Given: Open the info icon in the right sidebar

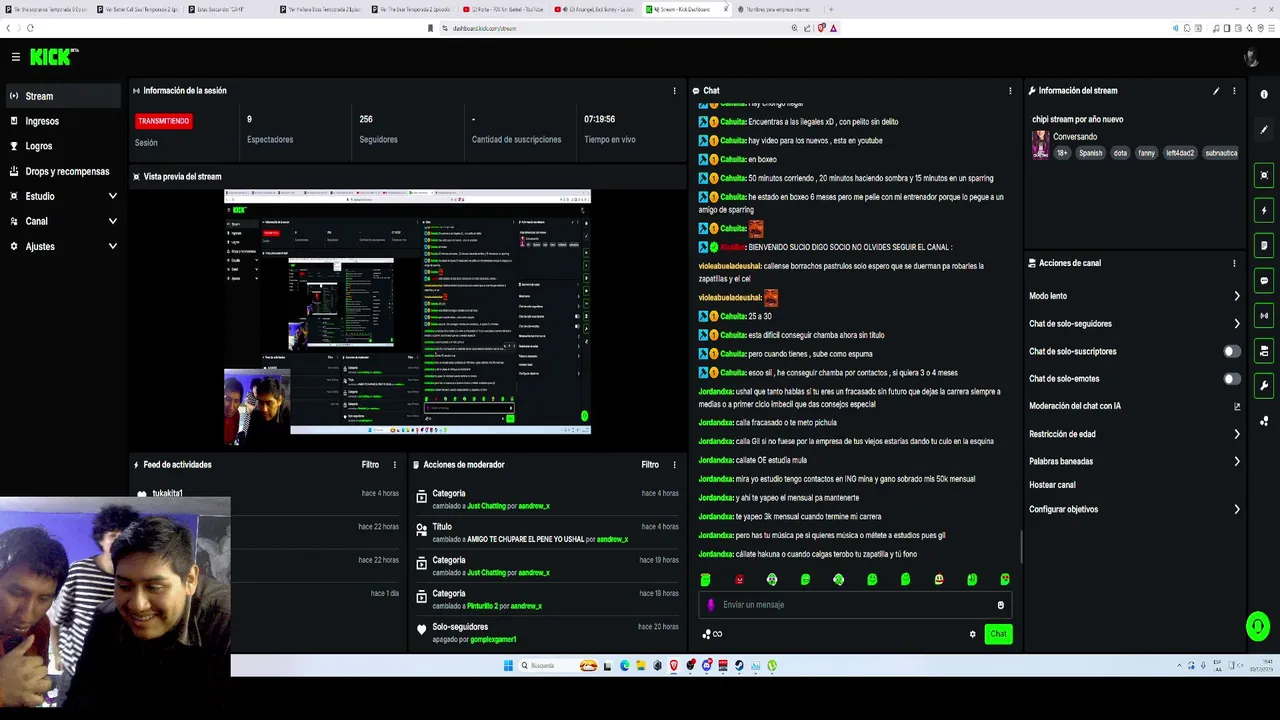Looking at the screenshot, I should [1264, 94].
